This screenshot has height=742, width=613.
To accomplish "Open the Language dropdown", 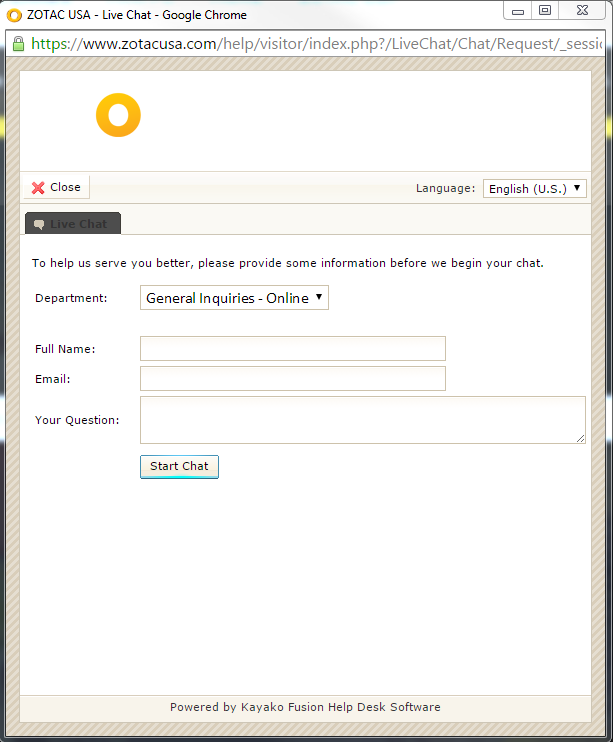I will [x=534, y=188].
